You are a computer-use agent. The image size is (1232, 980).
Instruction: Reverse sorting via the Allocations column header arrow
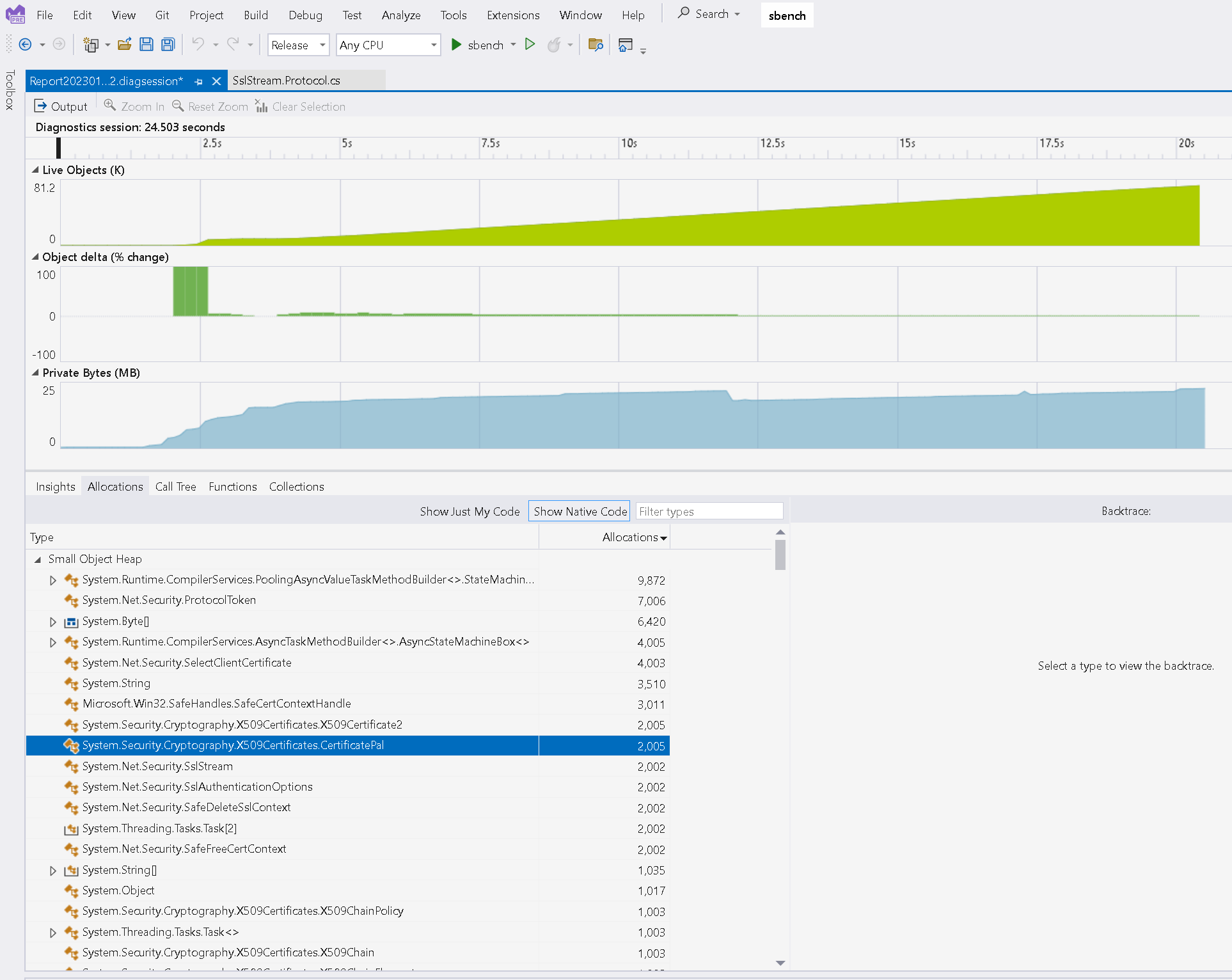[664, 537]
